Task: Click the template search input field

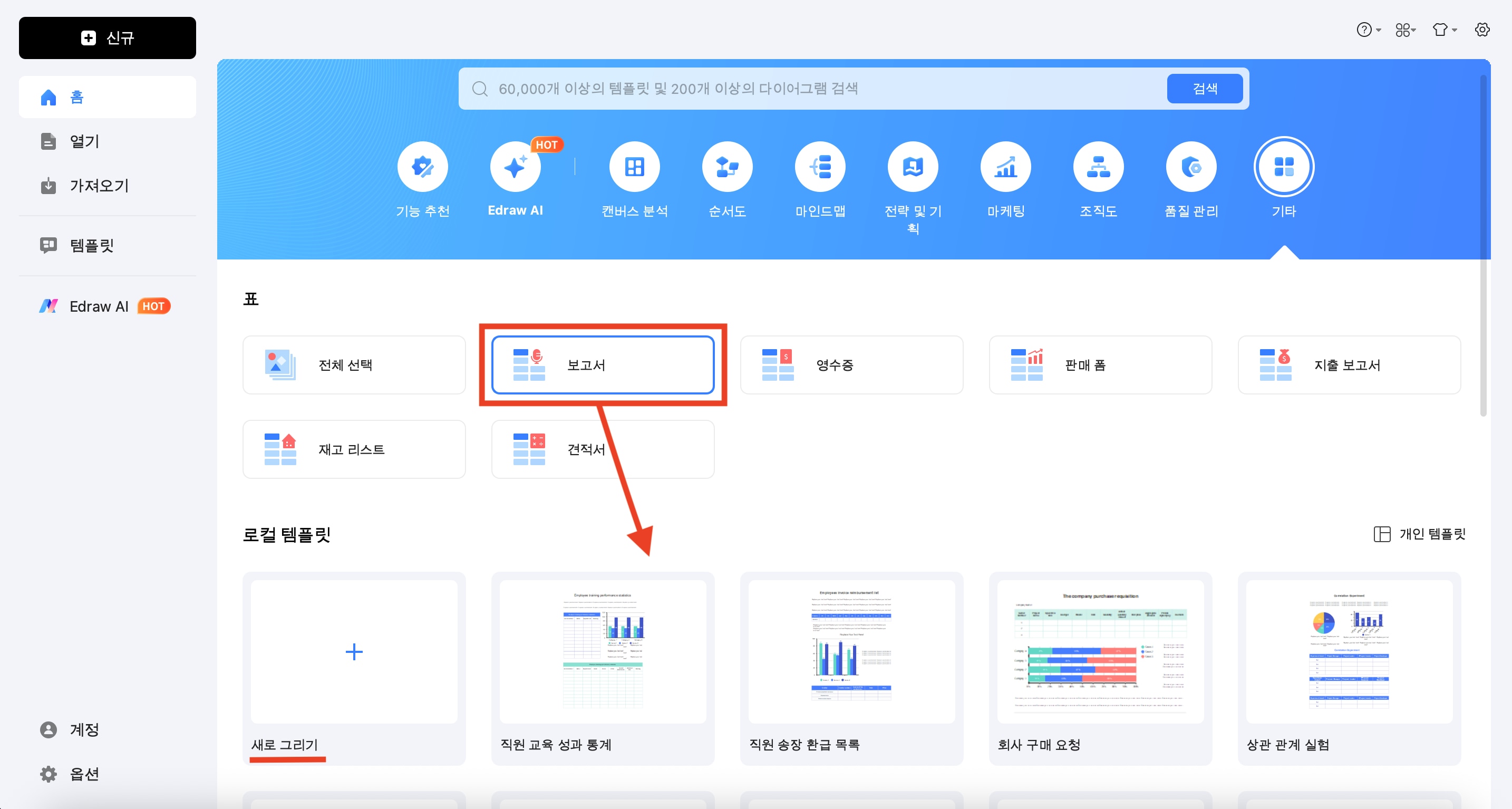Action: pos(822,89)
